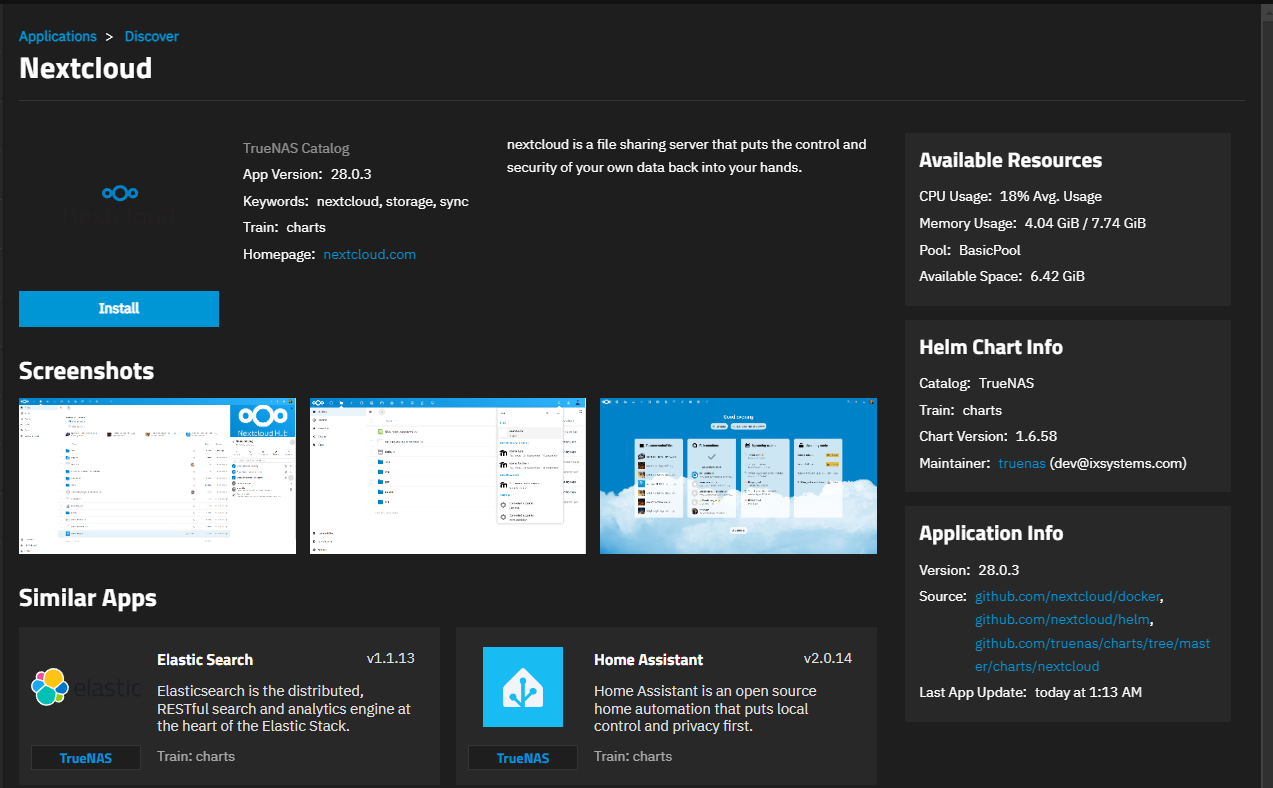Click Train: charts under Elastic Search
1273x788 pixels.
coord(196,756)
